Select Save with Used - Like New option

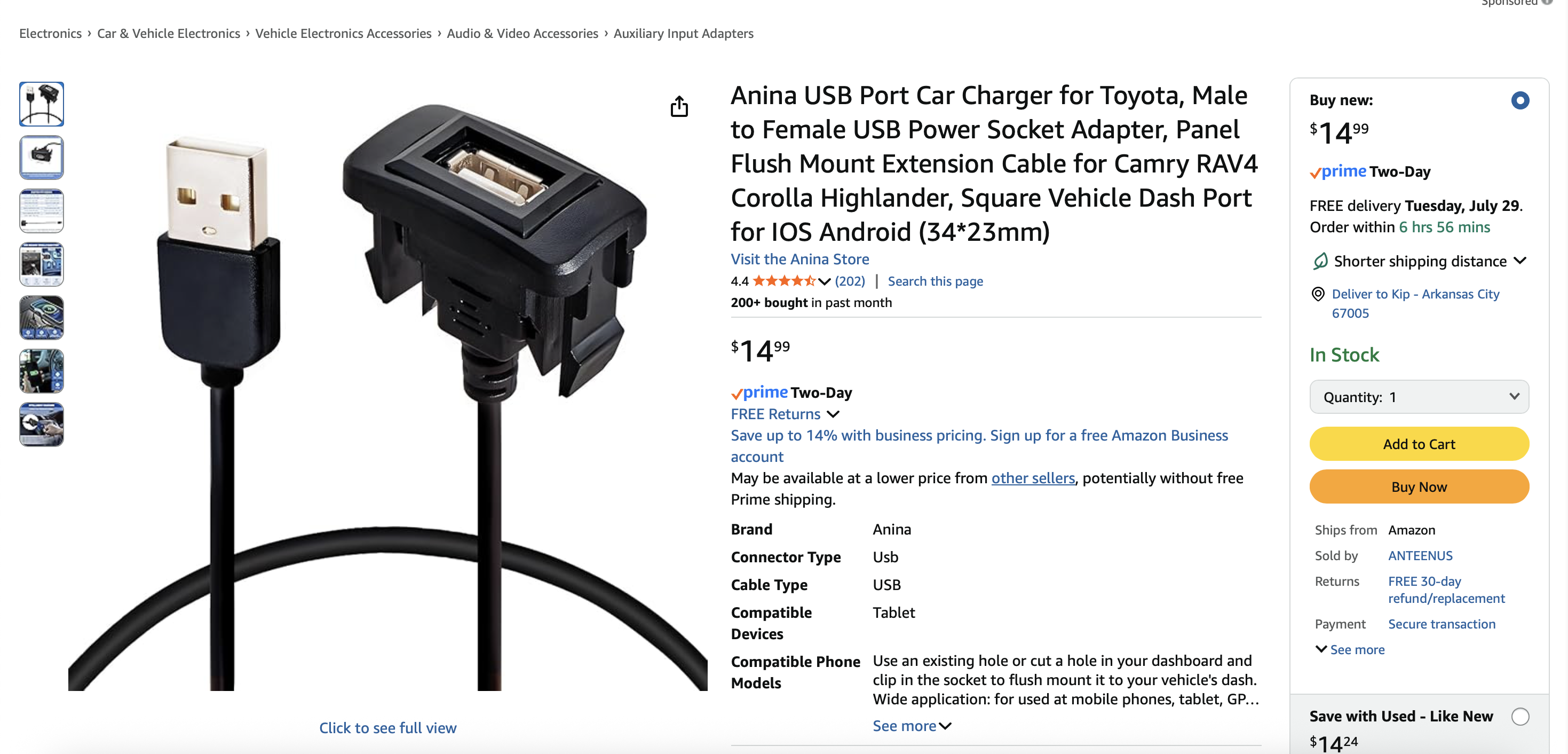[1519, 716]
